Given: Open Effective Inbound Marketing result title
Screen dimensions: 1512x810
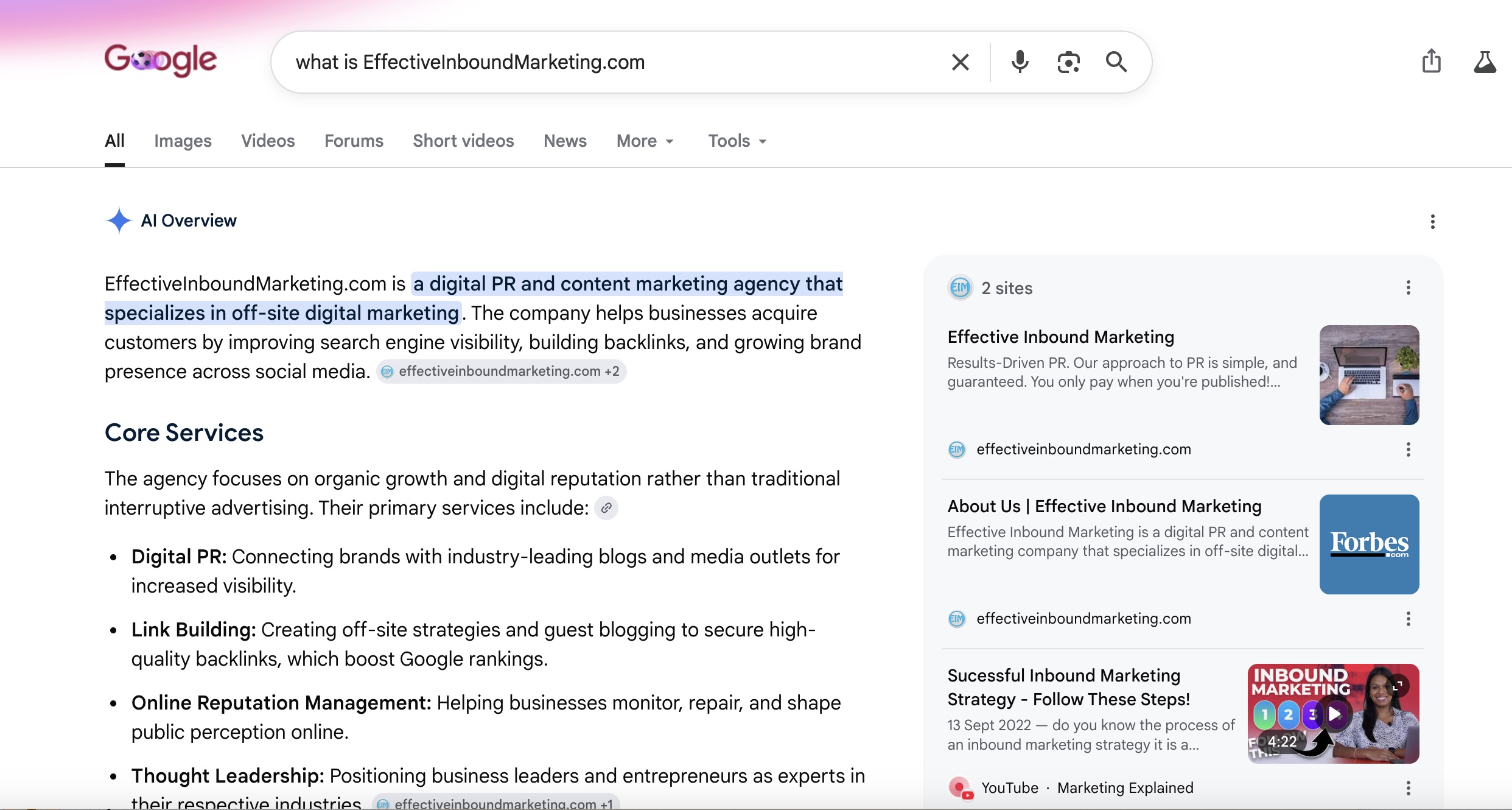Looking at the screenshot, I should 1060,337.
